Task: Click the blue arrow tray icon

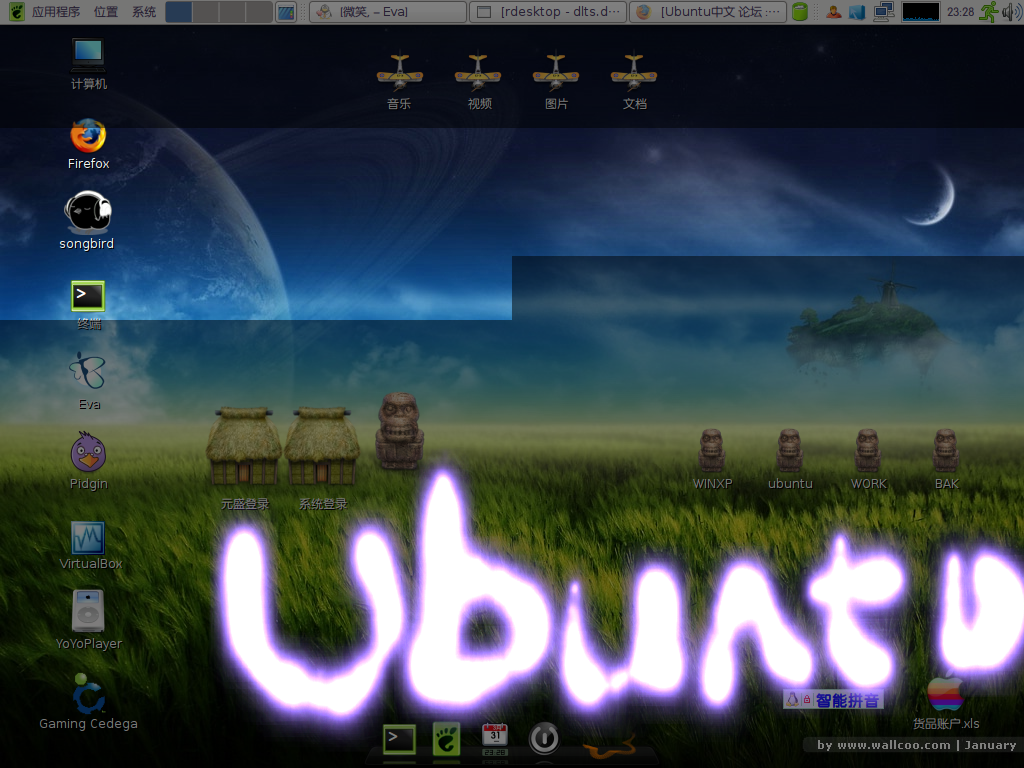Action: click(857, 12)
